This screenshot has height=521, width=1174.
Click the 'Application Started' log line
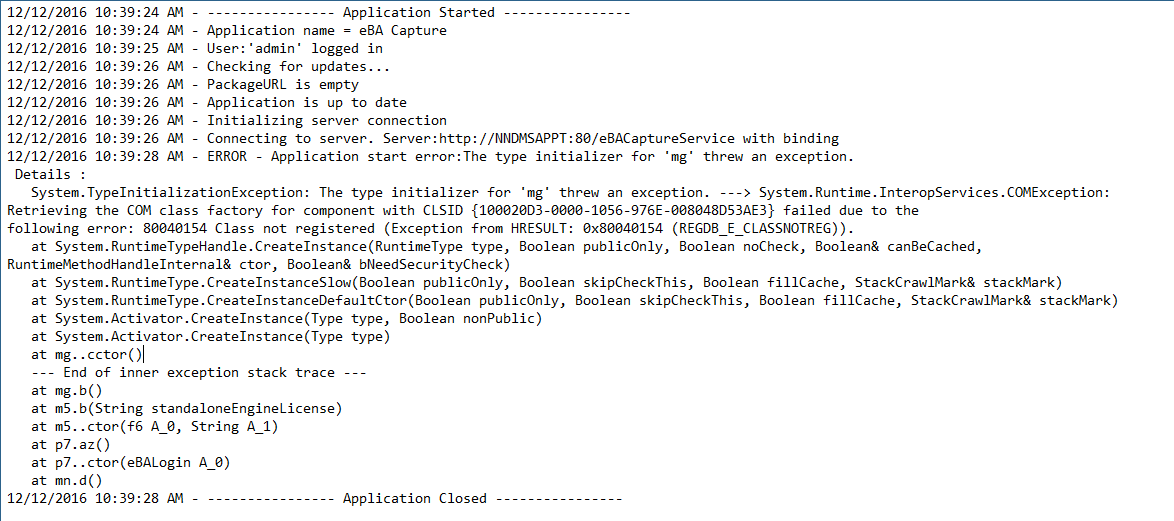(x=319, y=13)
